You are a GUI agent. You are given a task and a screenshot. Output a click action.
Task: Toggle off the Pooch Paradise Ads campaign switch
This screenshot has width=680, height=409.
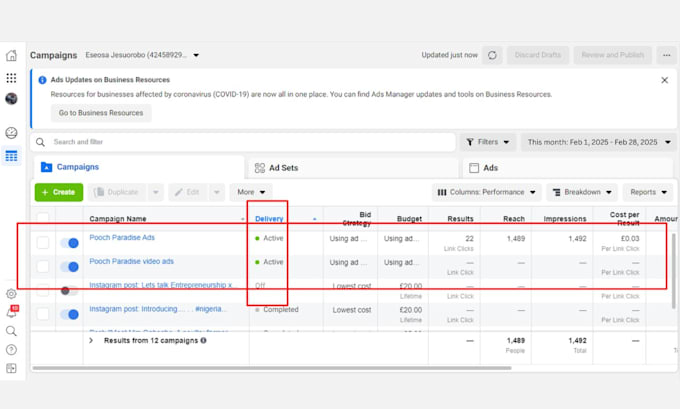[69, 243]
